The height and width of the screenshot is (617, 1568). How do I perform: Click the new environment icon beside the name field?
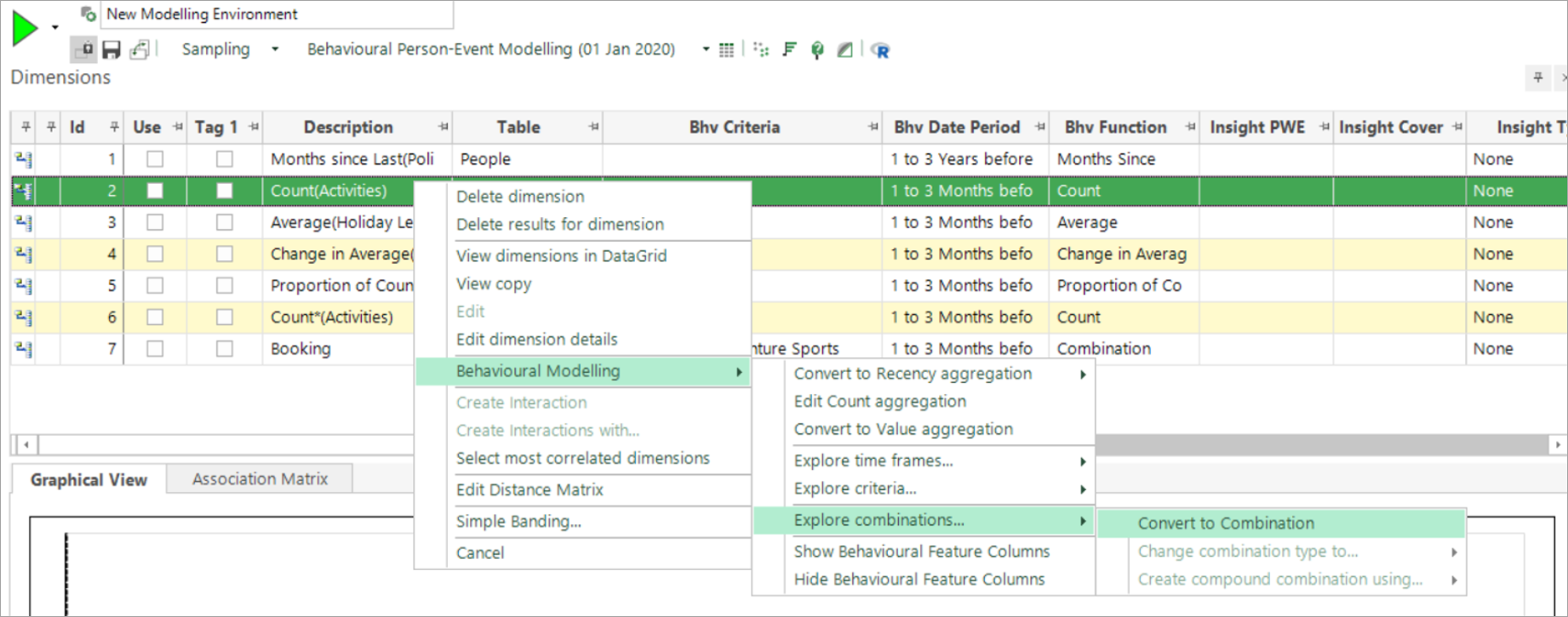[88, 14]
